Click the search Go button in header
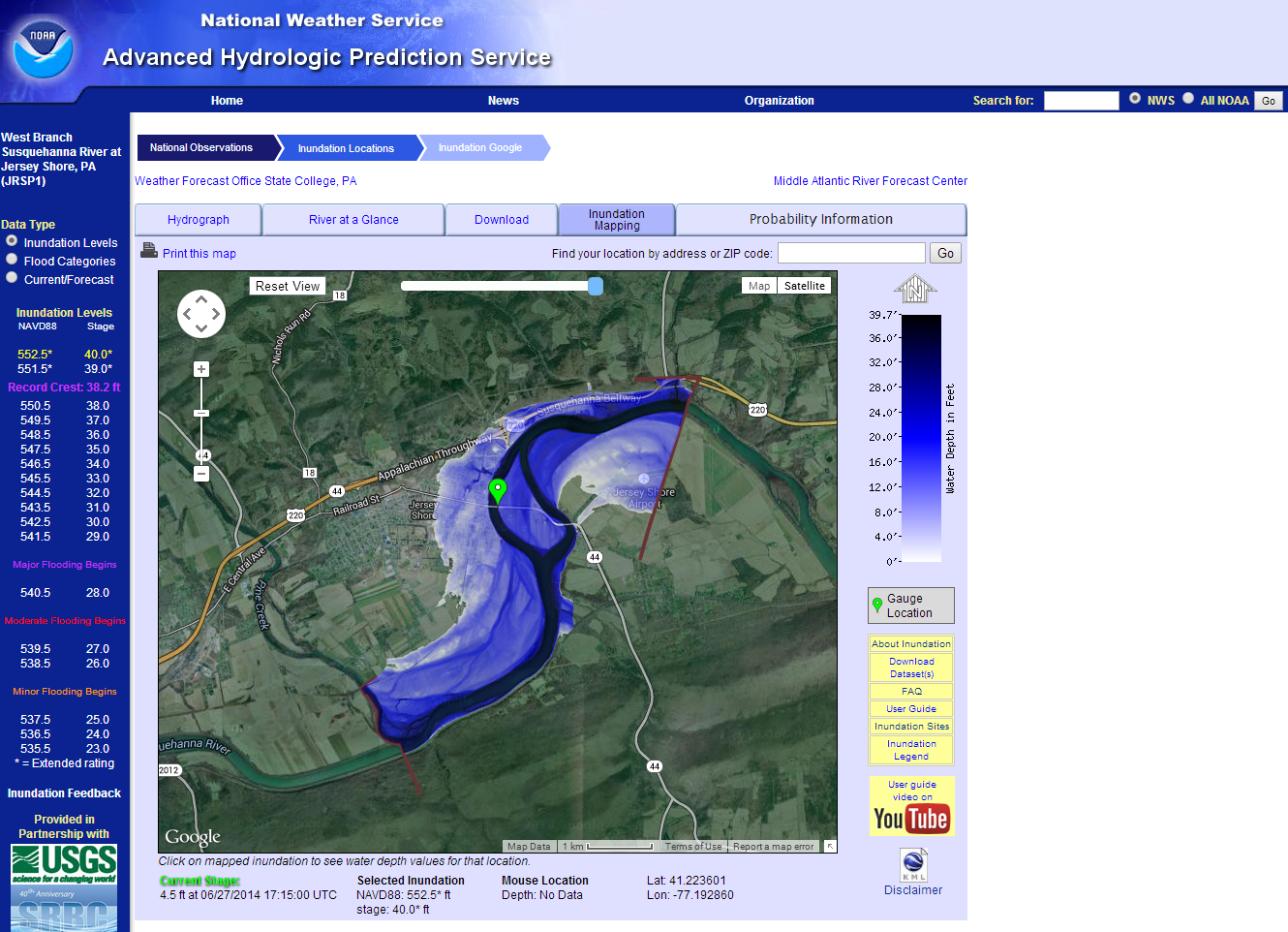1288x932 pixels. click(1269, 101)
